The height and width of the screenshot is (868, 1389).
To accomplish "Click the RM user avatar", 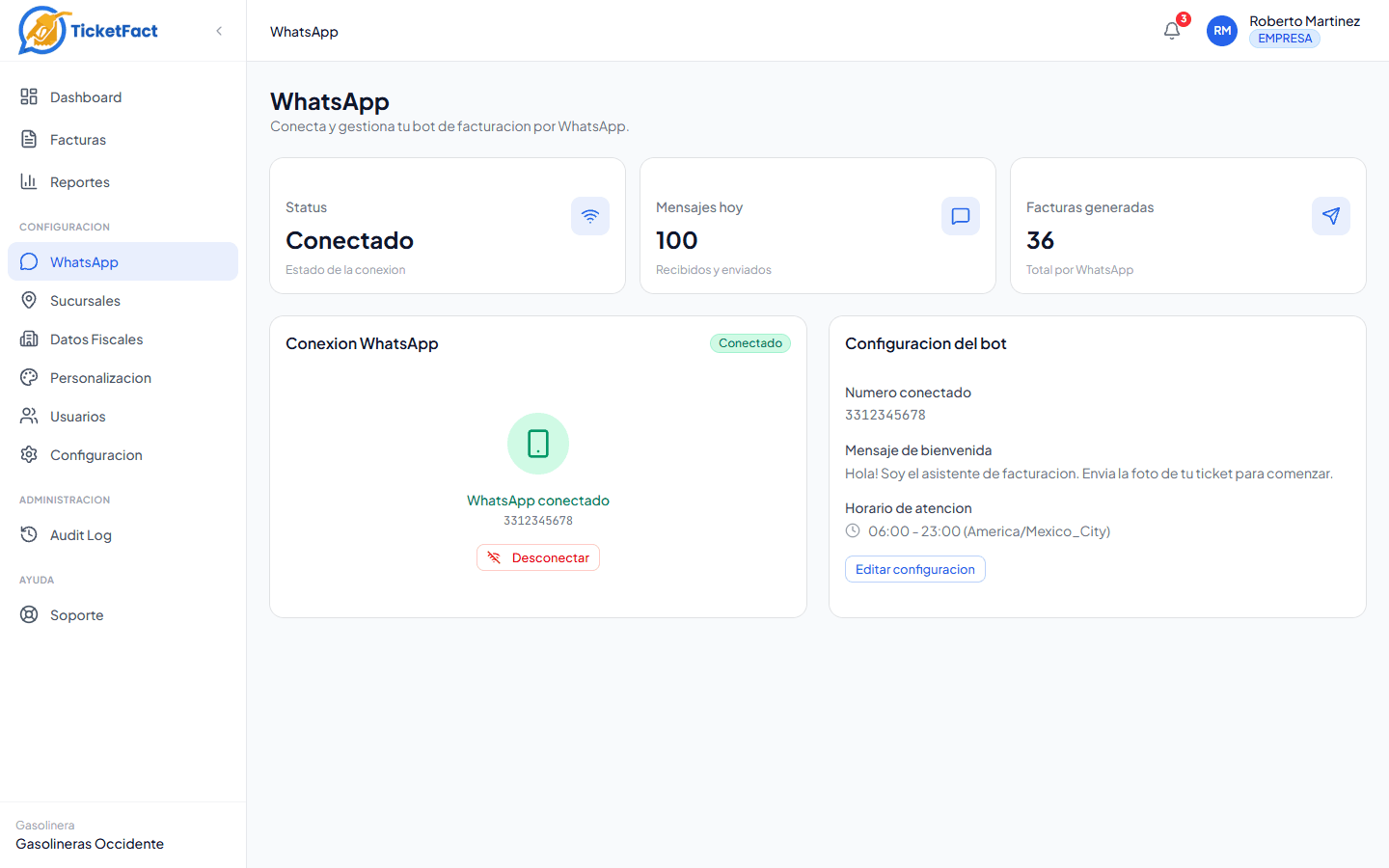I will tap(1222, 31).
